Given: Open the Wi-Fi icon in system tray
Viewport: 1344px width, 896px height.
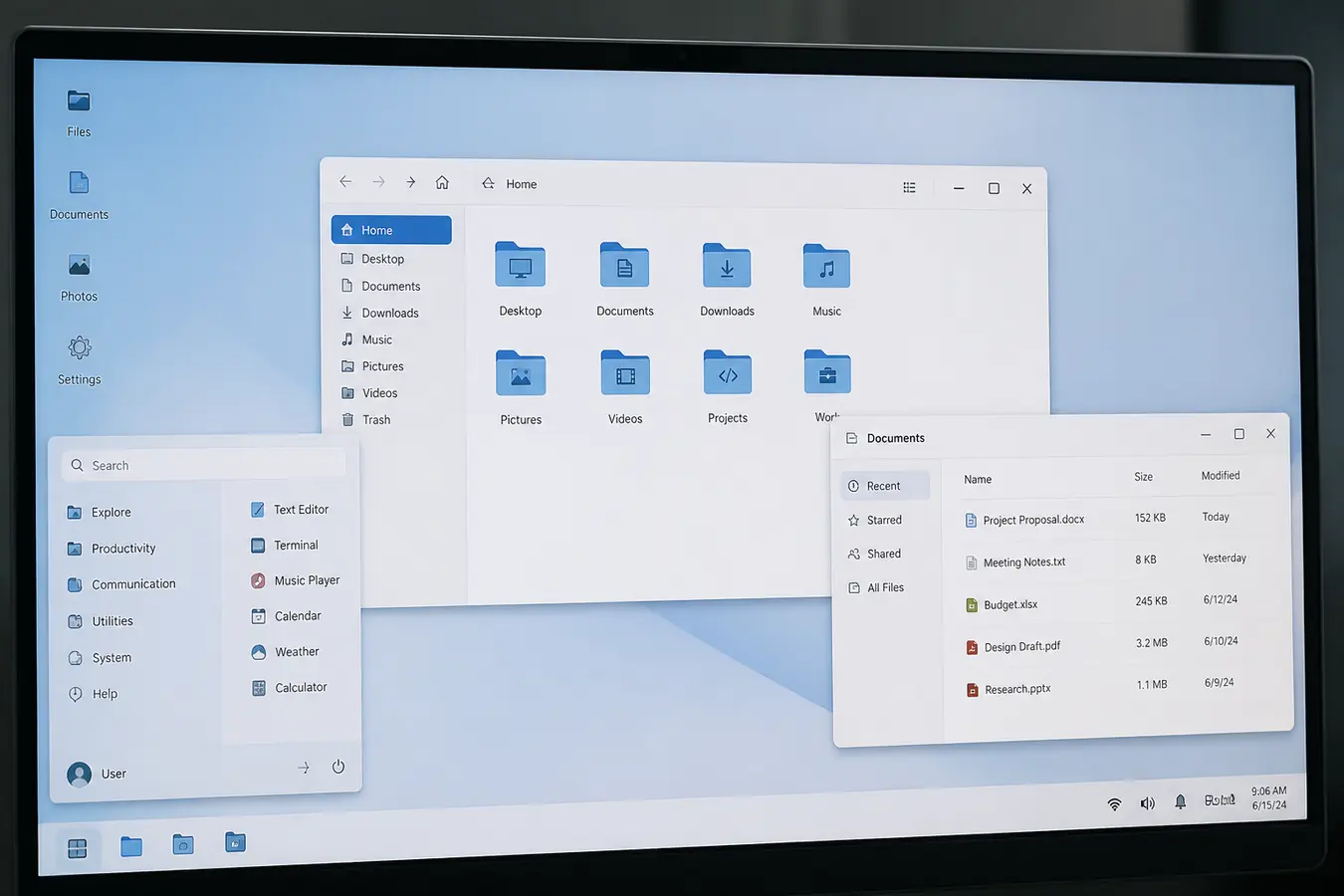Looking at the screenshot, I should 1114,804.
